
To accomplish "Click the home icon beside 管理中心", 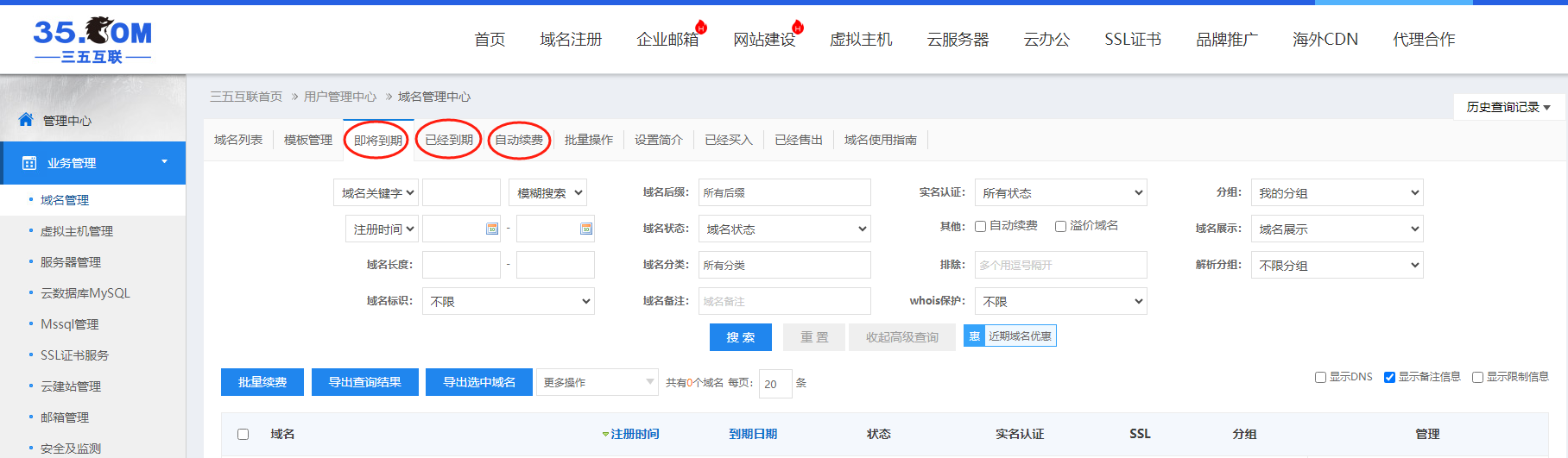I will pyautogui.click(x=26, y=120).
